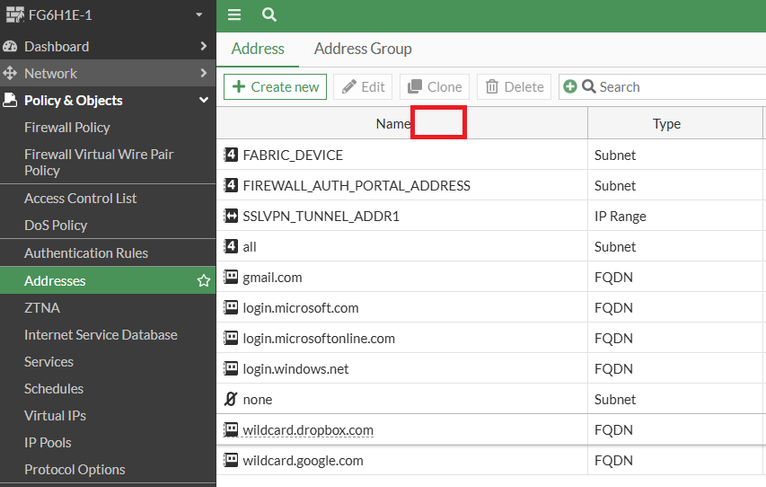
Task: Switch to the Address Group tab
Action: 362,49
